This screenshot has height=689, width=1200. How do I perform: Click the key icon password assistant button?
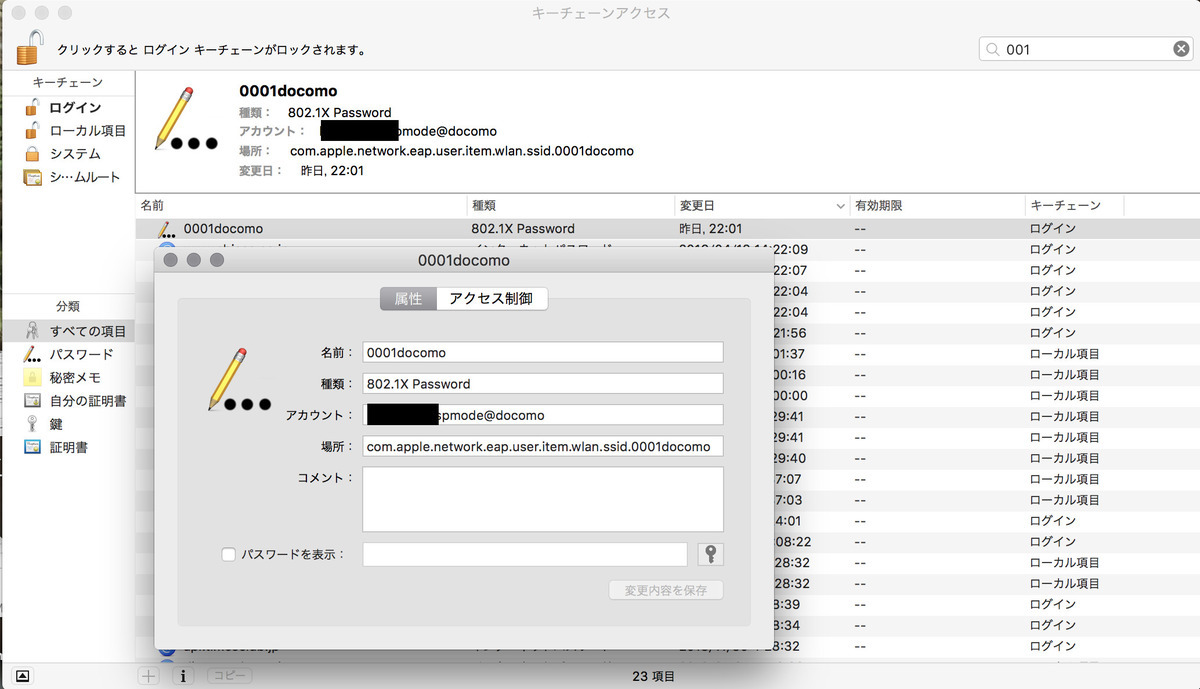click(x=710, y=554)
